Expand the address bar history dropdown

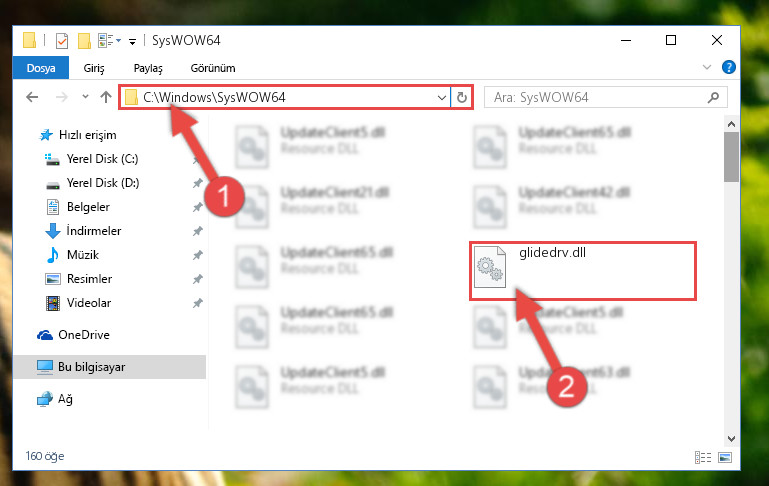coord(441,98)
